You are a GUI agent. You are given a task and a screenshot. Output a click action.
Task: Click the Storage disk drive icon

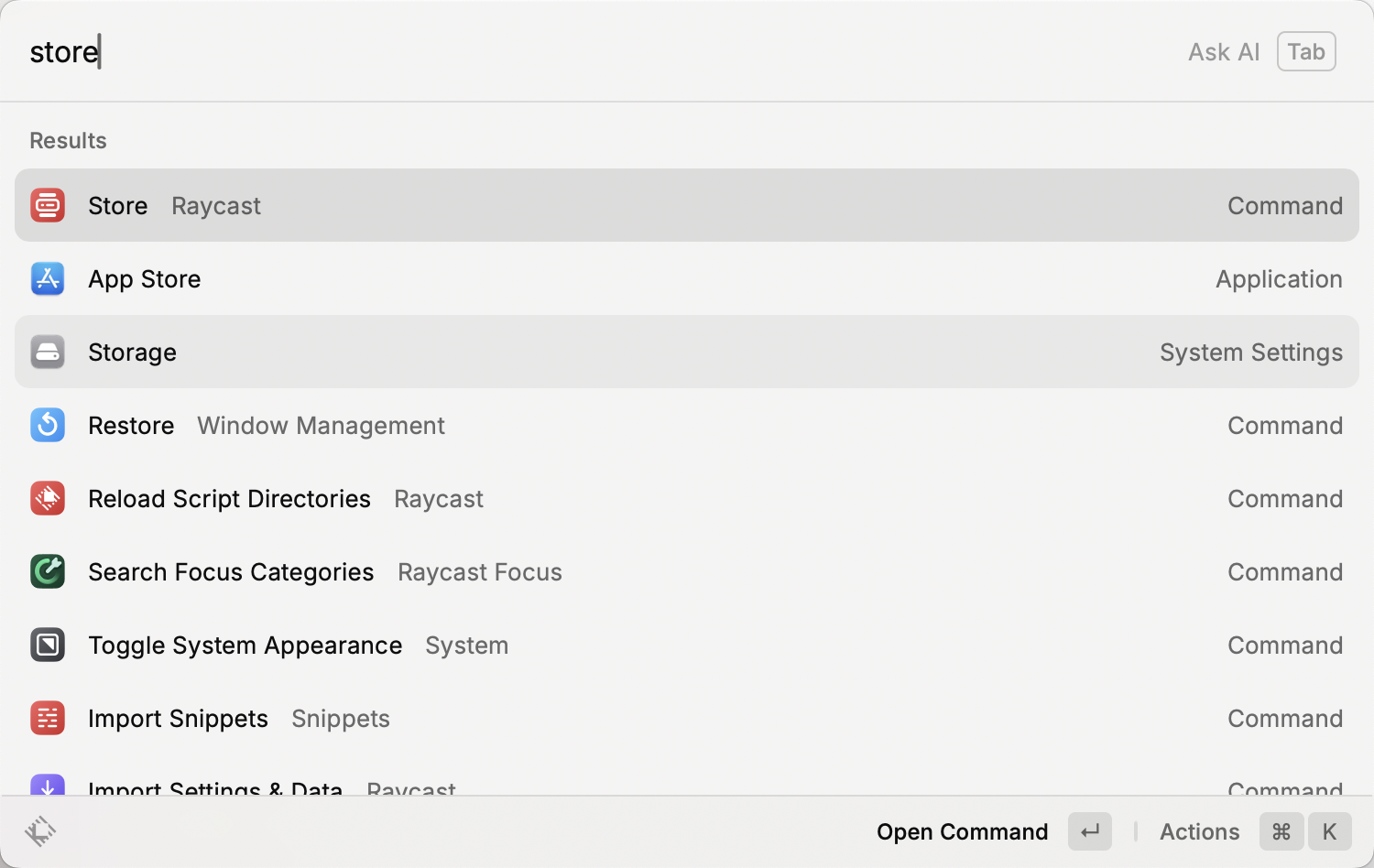(48, 352)
